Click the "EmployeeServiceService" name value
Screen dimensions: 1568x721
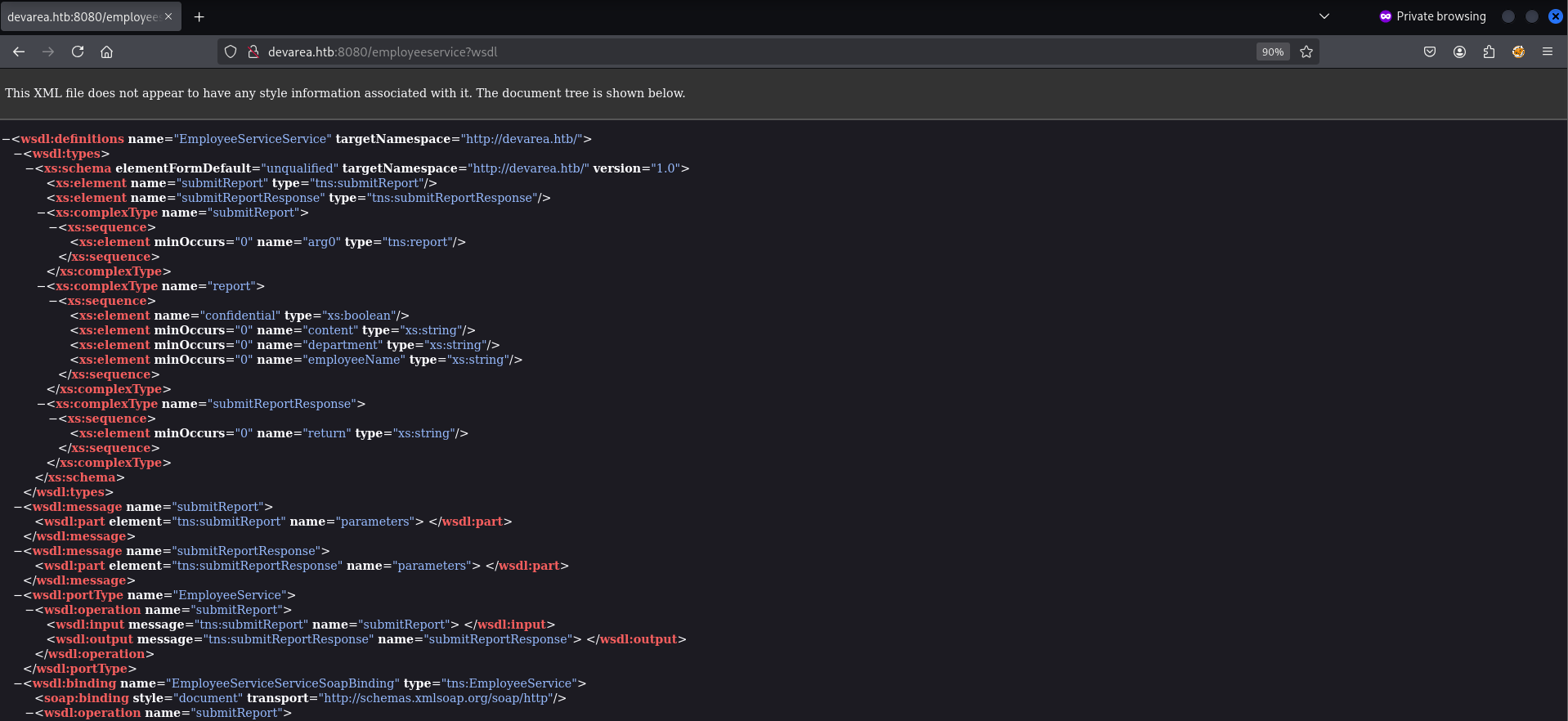click(x=253, y=139)
